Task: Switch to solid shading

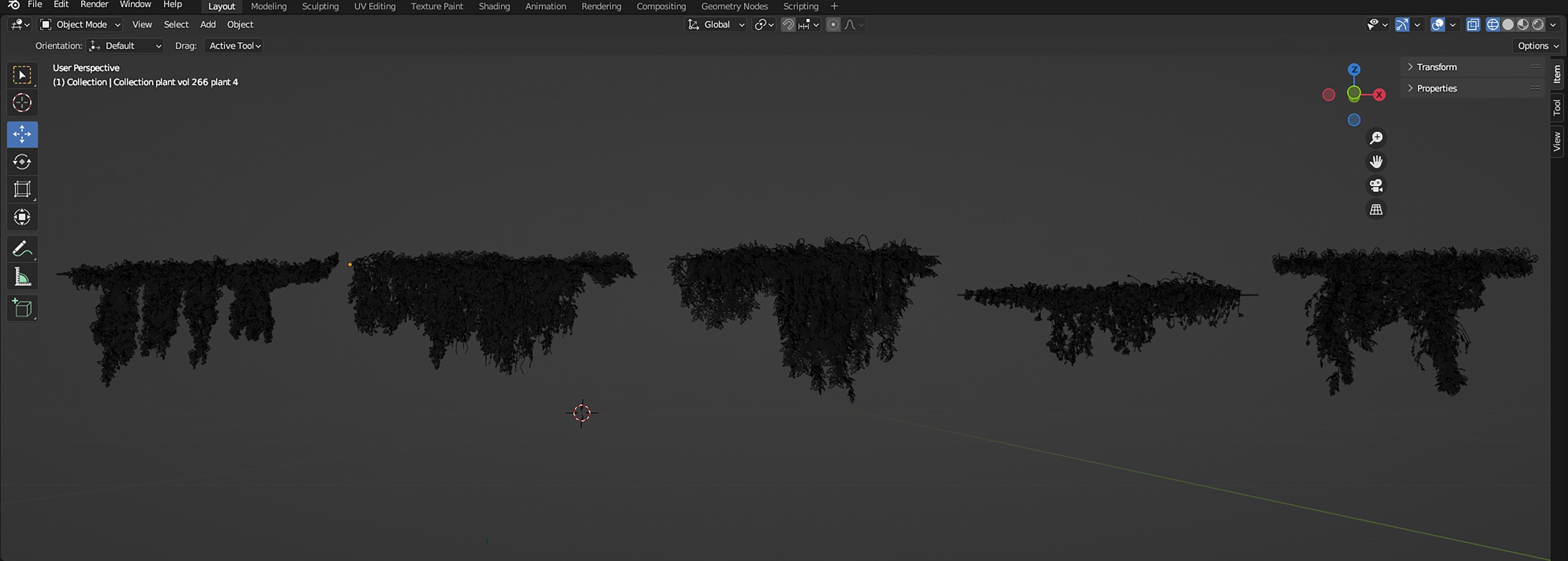Action: (1508, 24)
